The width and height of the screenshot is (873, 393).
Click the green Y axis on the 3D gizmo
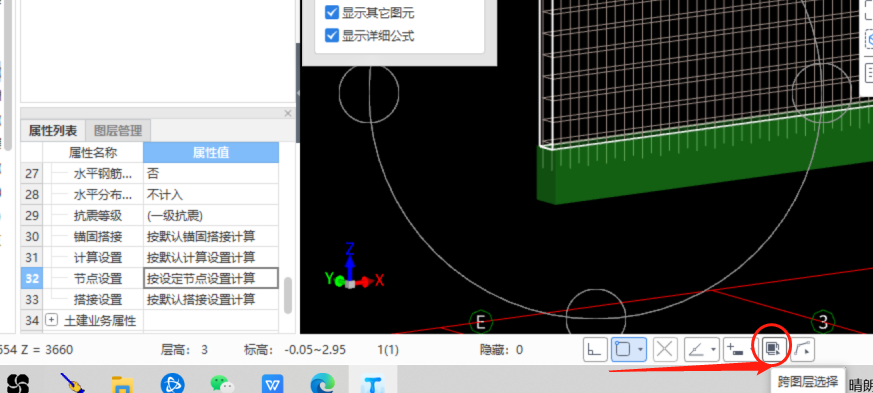click(x=334, y=279)
